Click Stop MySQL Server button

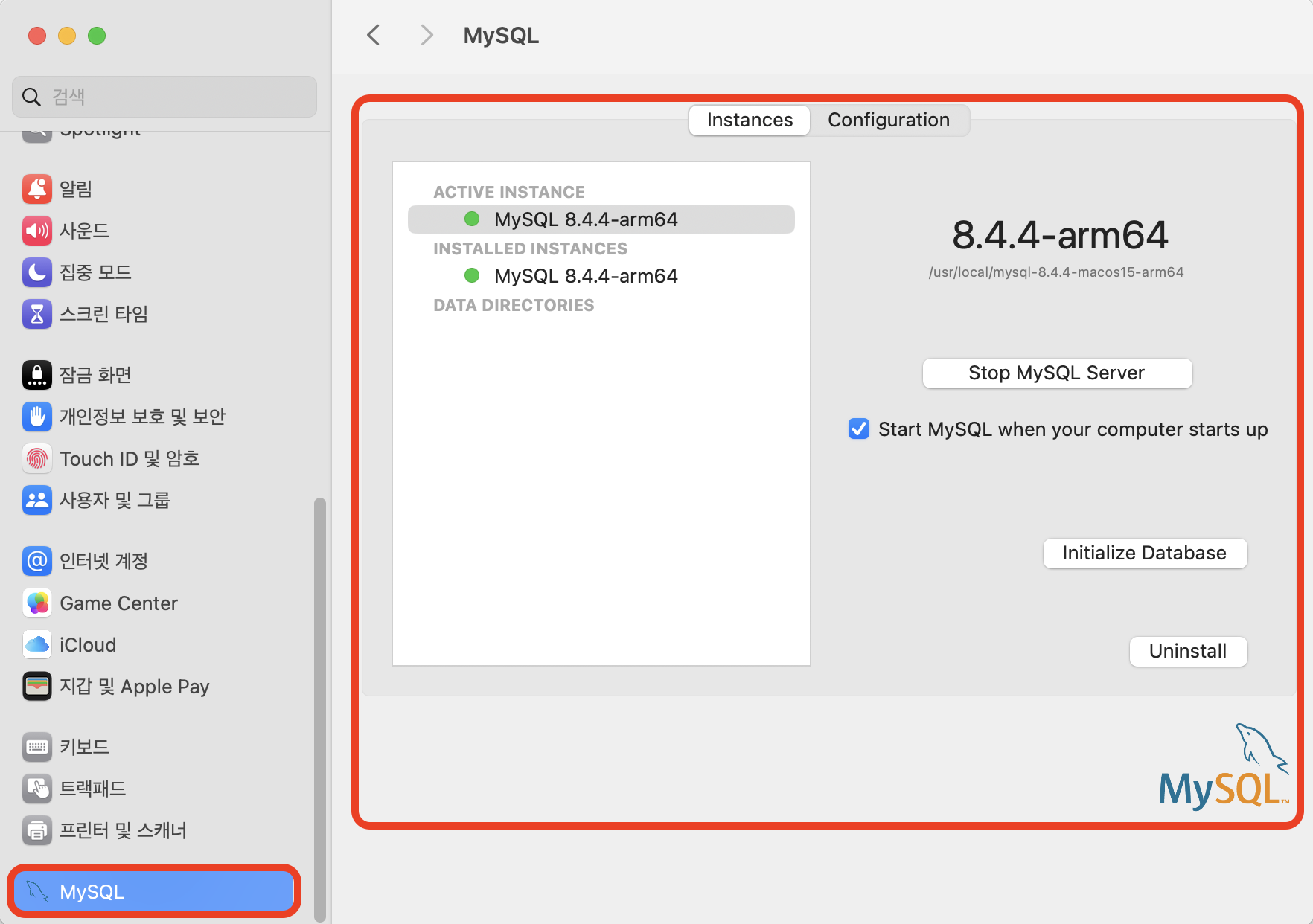tap(1057, 373)
